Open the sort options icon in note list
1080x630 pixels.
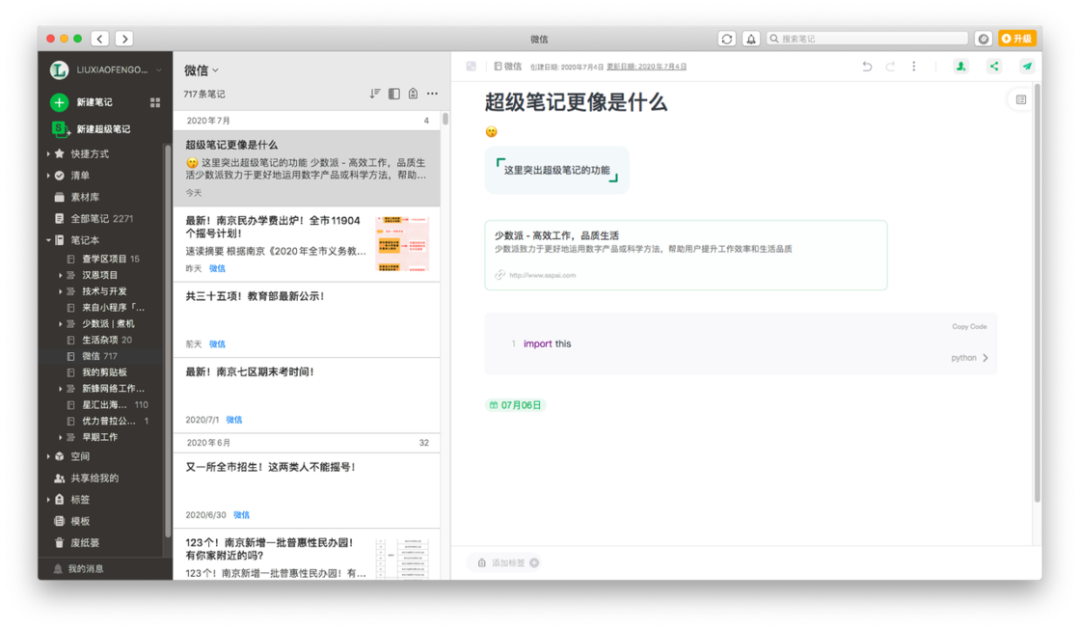[x=375, y=94]
